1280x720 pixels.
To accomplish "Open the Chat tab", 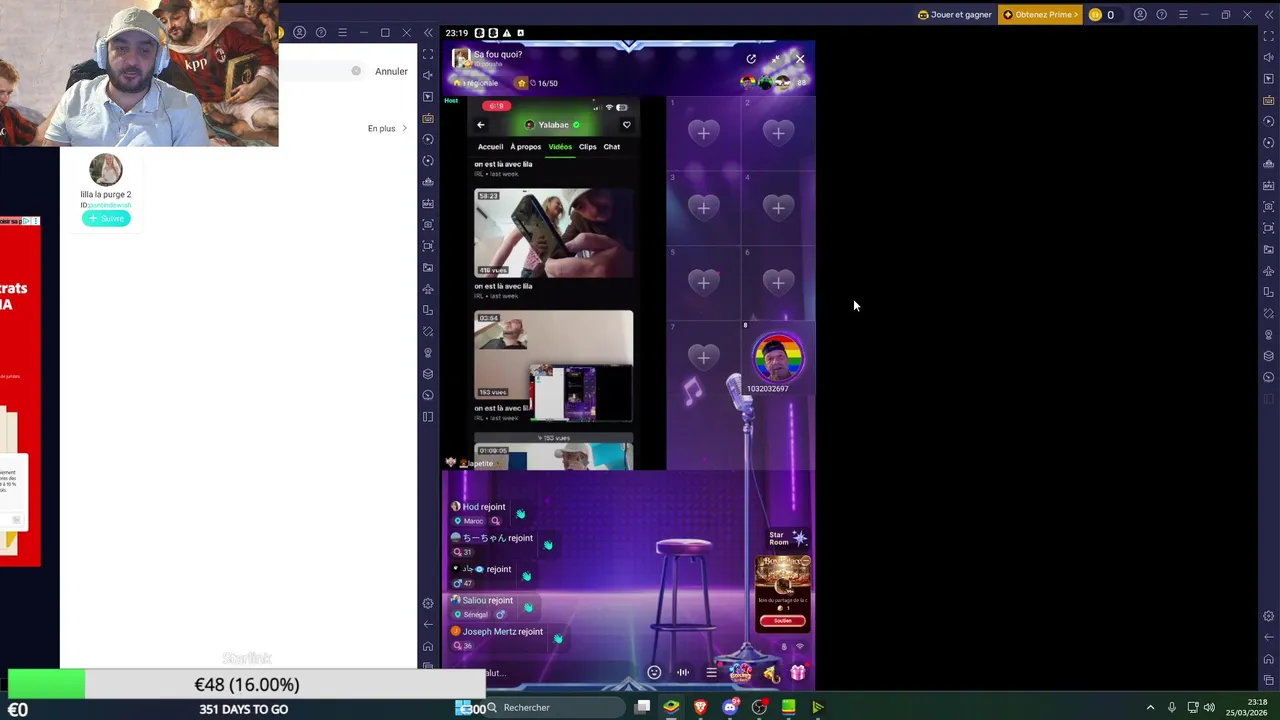I will tap(612, 147).
